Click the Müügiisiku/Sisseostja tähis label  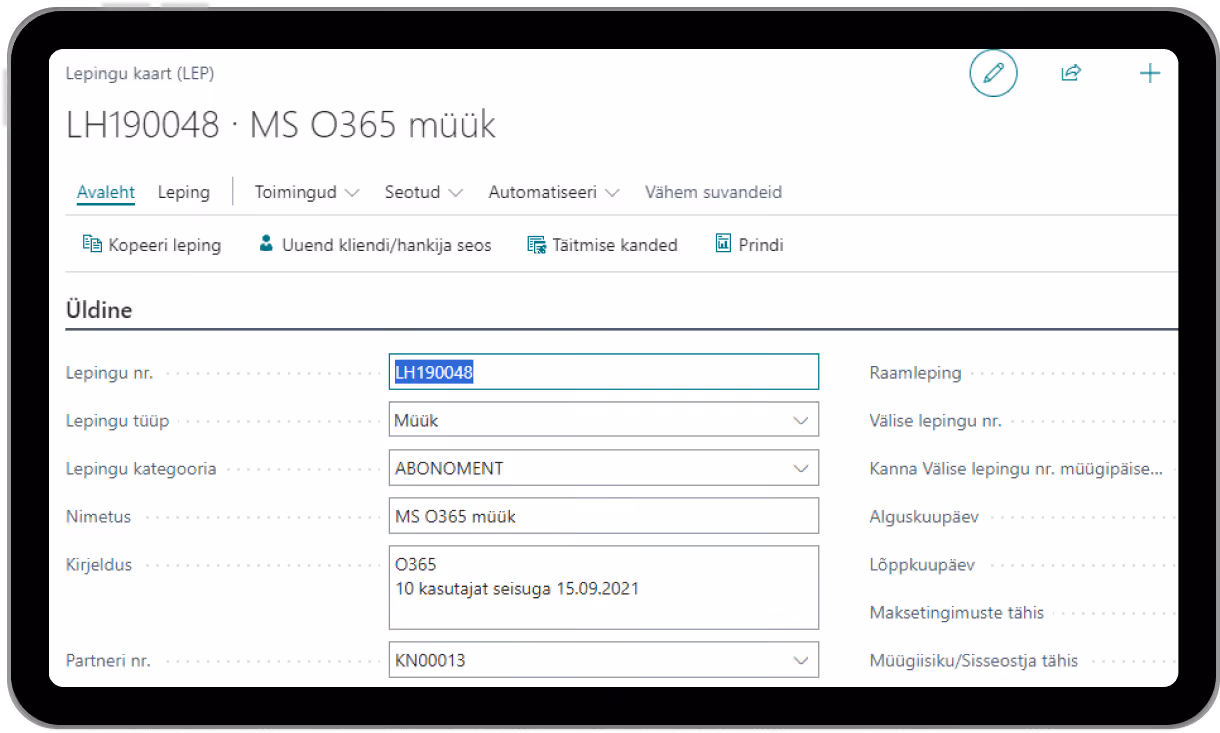(x=974, y=661)
